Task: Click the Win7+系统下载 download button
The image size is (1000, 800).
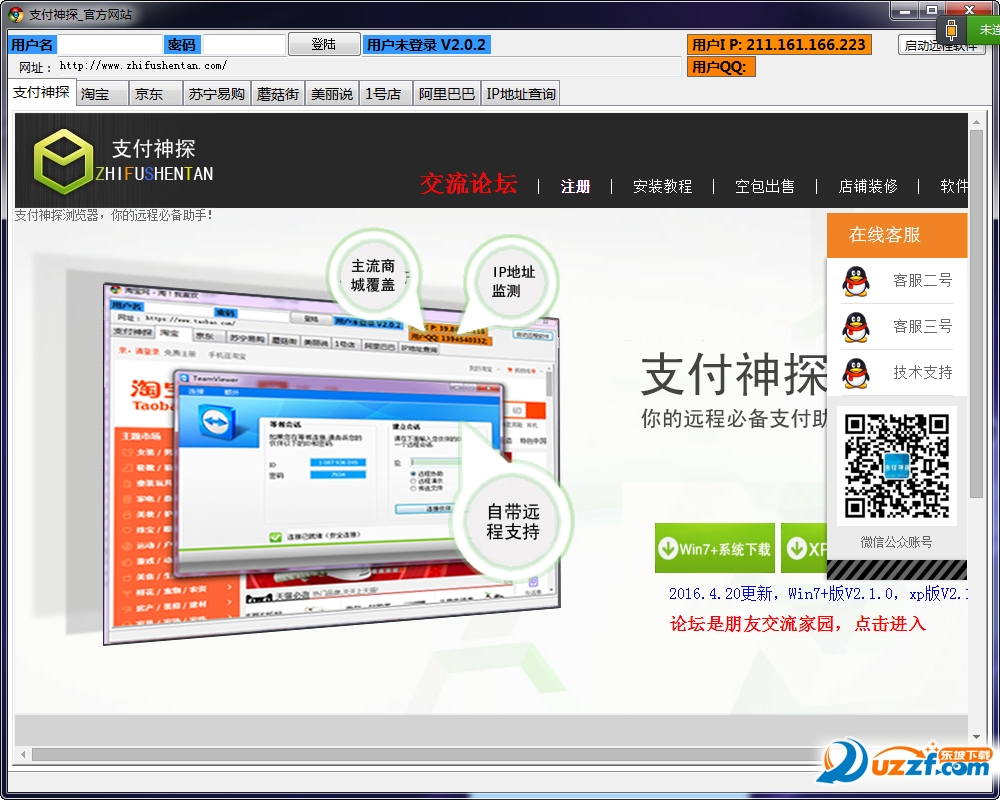Action: 715,549
